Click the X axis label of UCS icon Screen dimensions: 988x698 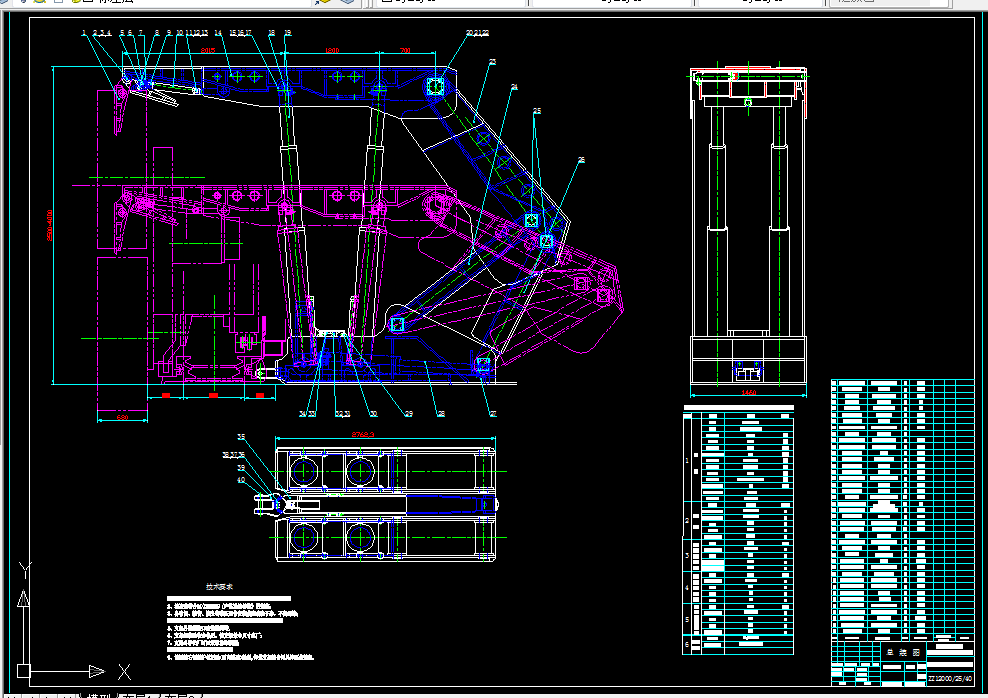coord(124,672)
